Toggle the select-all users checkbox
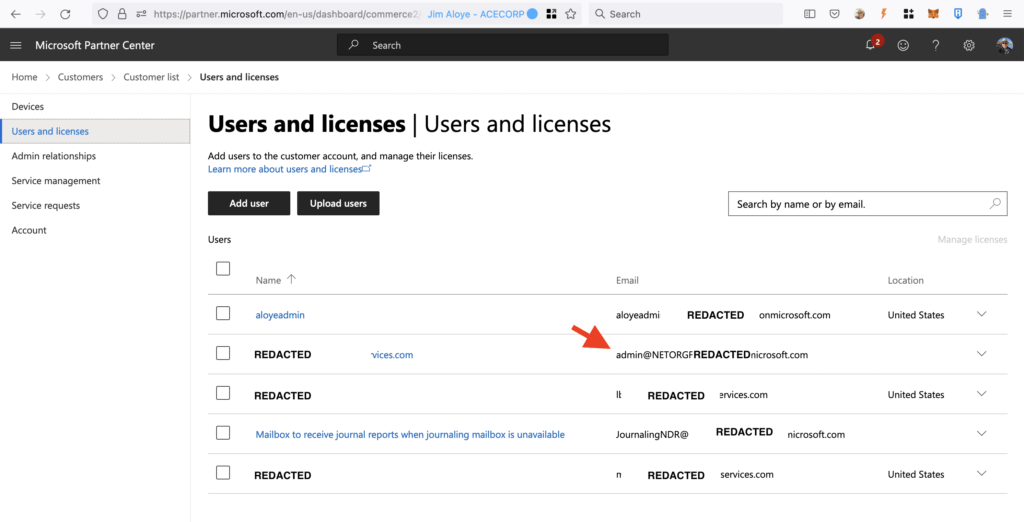Screen dimensions: 1024x522 click(x=223, y=269)
